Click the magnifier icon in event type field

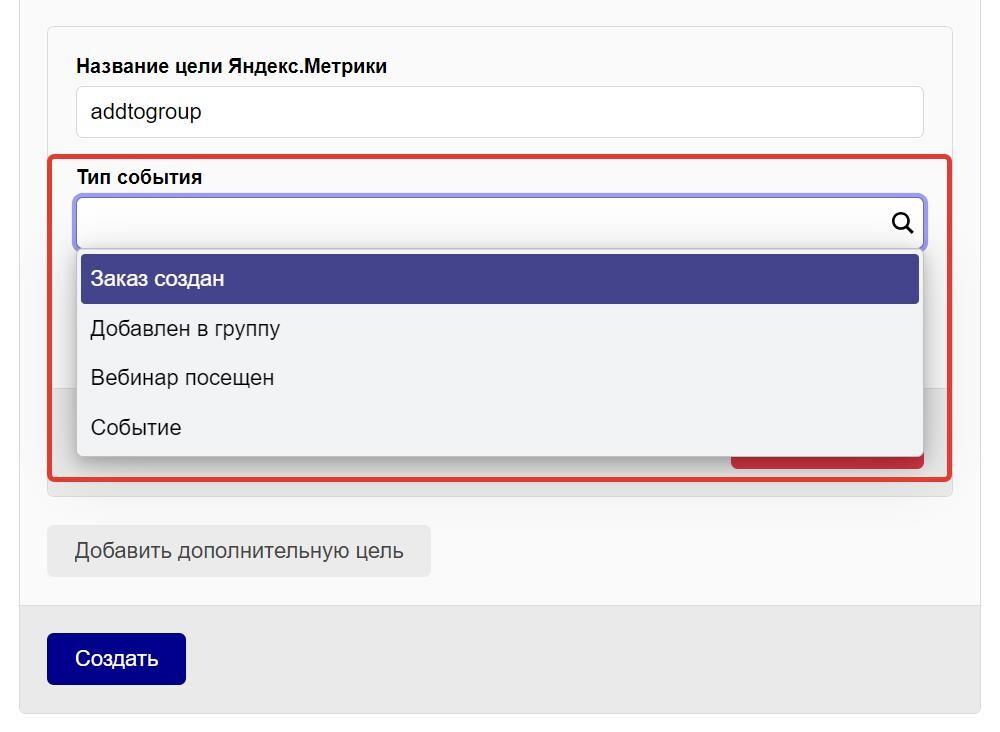coord(902,223)
